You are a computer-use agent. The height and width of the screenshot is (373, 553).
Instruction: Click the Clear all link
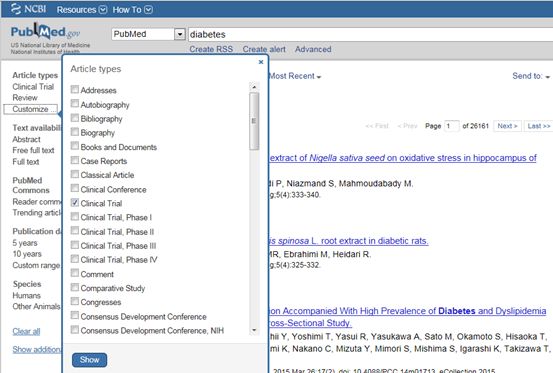pos(26,331)
